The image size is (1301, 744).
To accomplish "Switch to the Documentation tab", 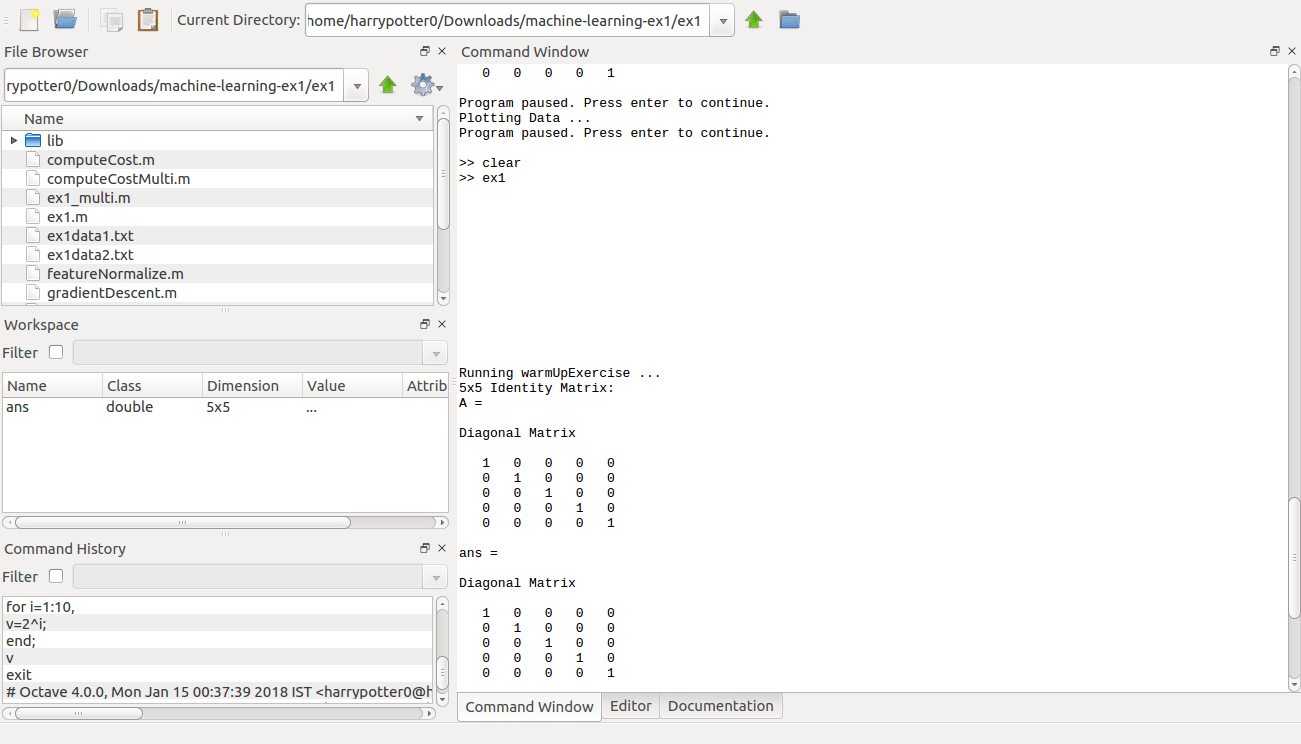I will (721, 706).
